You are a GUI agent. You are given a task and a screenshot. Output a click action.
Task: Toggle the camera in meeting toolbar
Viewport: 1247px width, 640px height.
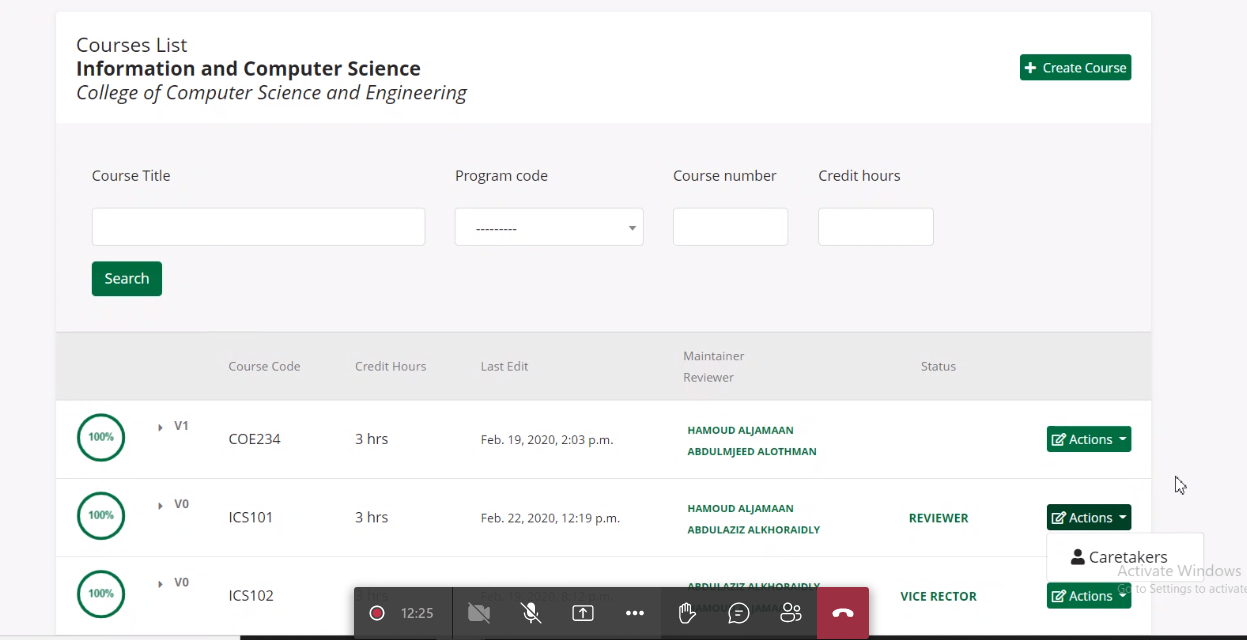click(x=479, y=613)
